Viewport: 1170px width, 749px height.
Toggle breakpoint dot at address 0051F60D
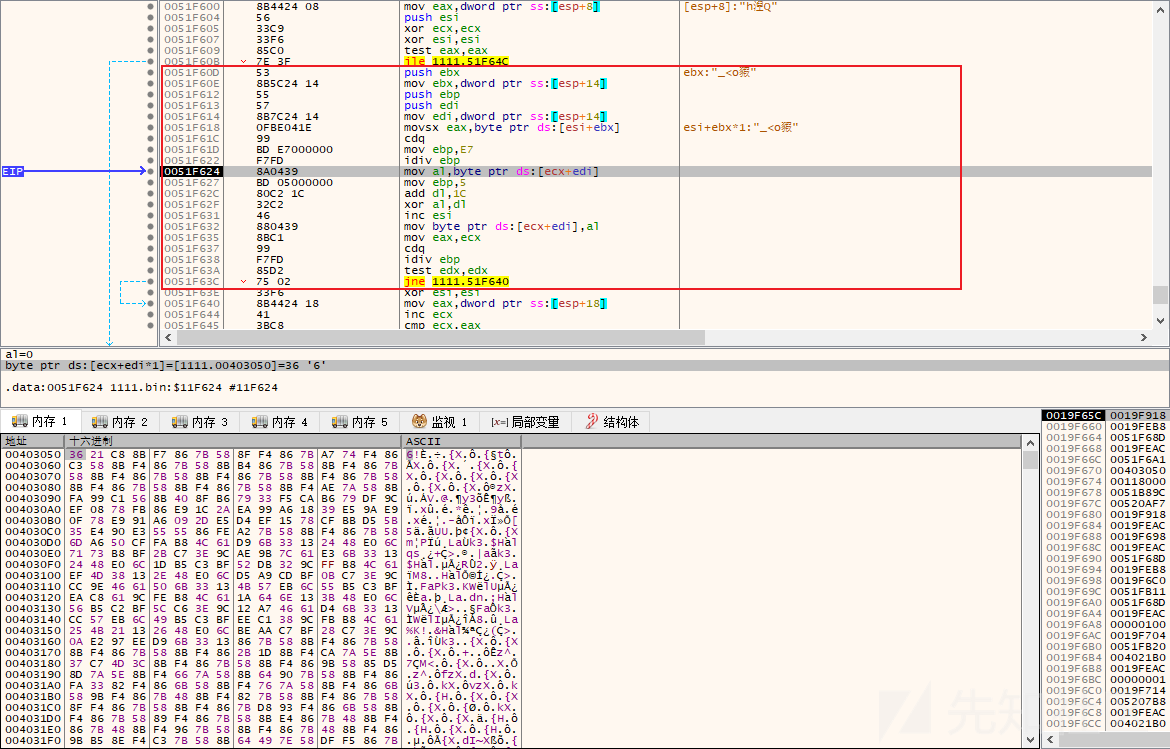click(151, 72)
